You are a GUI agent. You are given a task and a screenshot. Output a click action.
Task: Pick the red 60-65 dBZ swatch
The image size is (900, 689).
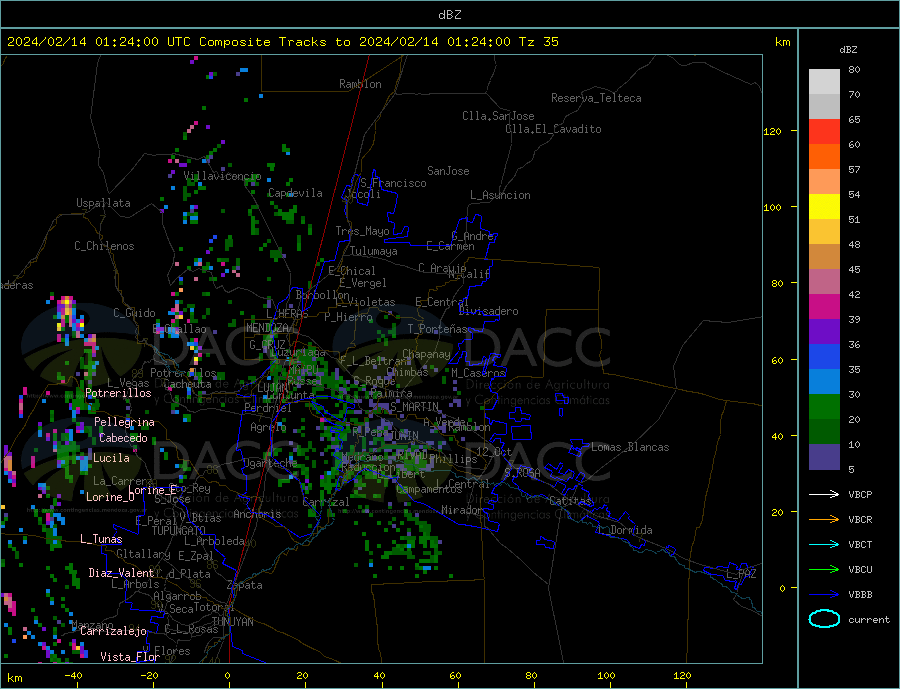coord(824,131)
